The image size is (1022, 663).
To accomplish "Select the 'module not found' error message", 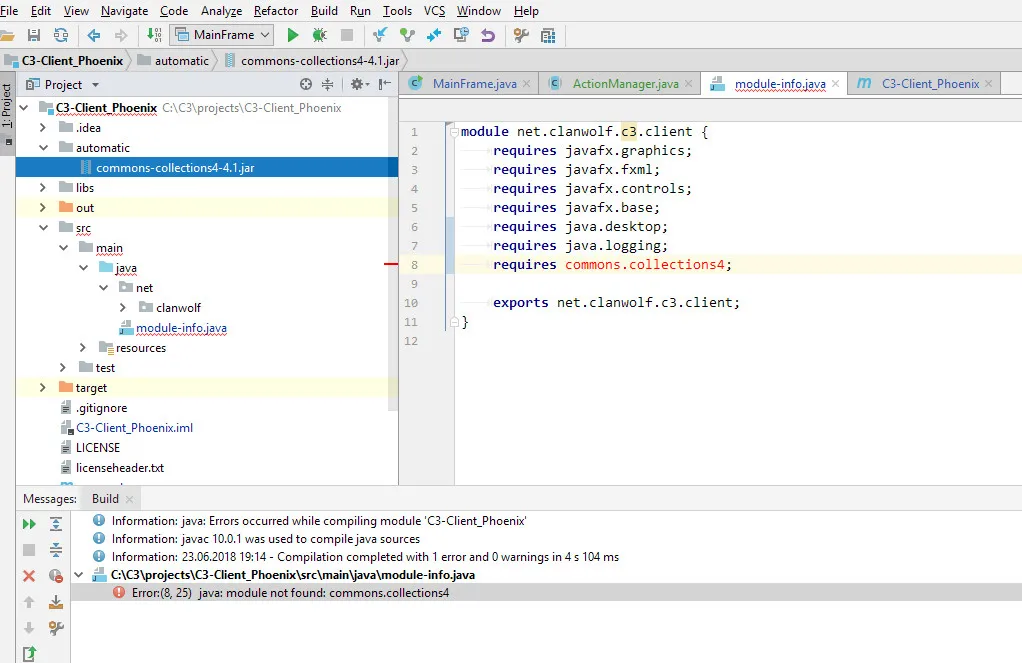I will point(290,593).
